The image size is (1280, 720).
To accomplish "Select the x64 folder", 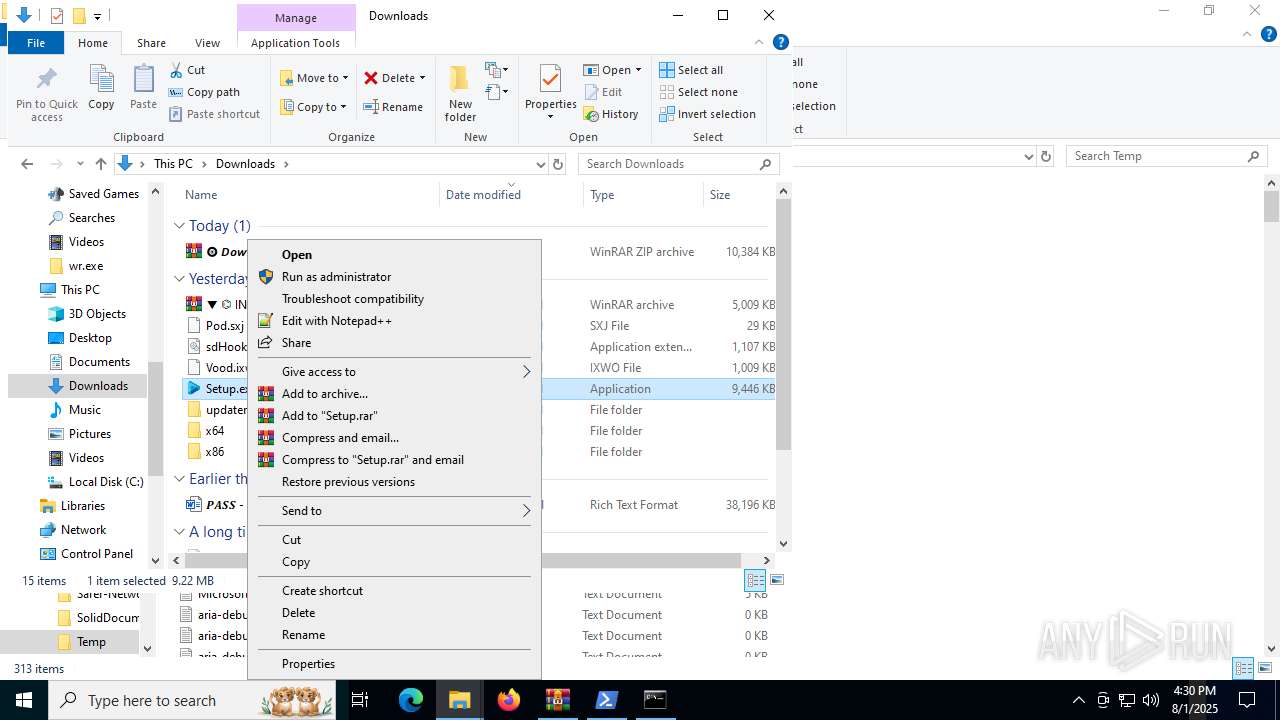I will point(215,431).
